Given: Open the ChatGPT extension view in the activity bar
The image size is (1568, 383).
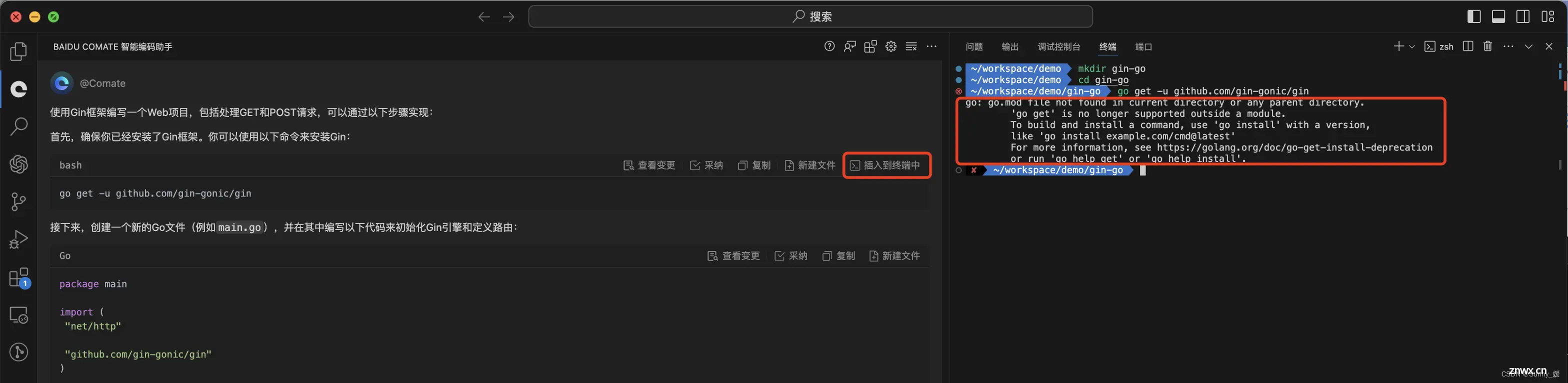Looking at the screenshot, I should coord(19,164).
